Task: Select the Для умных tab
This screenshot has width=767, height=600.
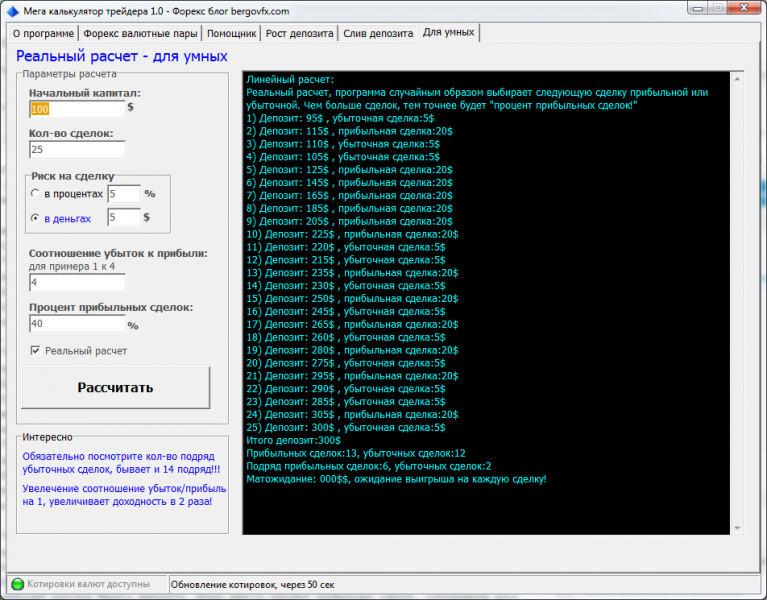Action: coord(449,32)
